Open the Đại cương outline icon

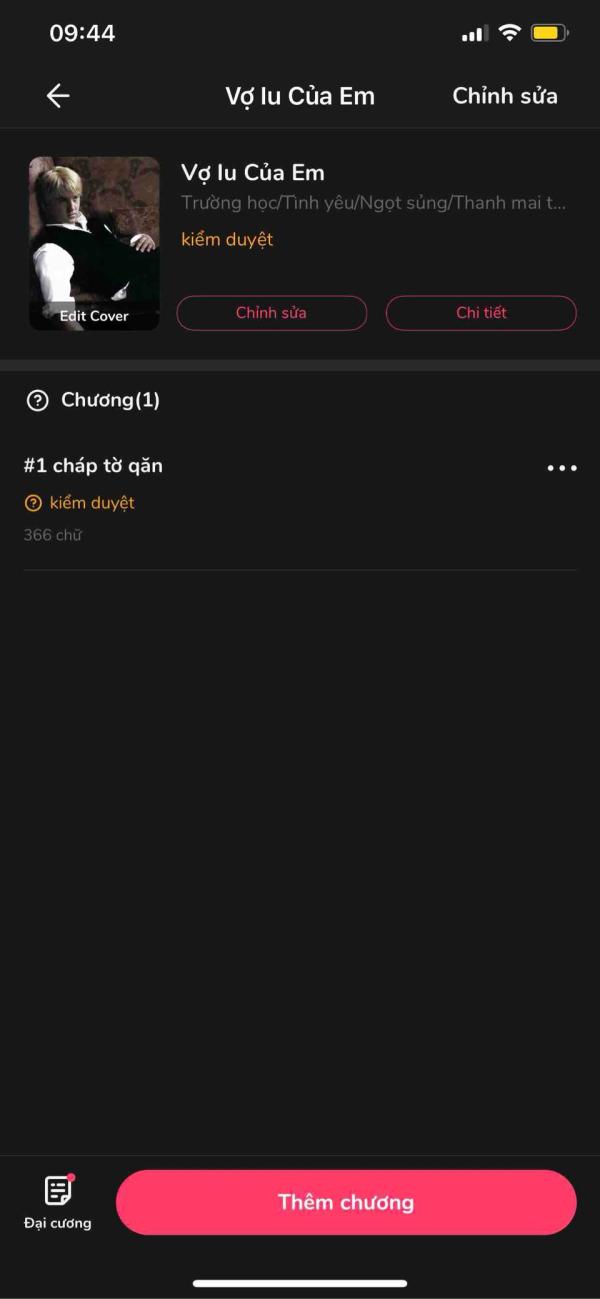coord(58,1191)
